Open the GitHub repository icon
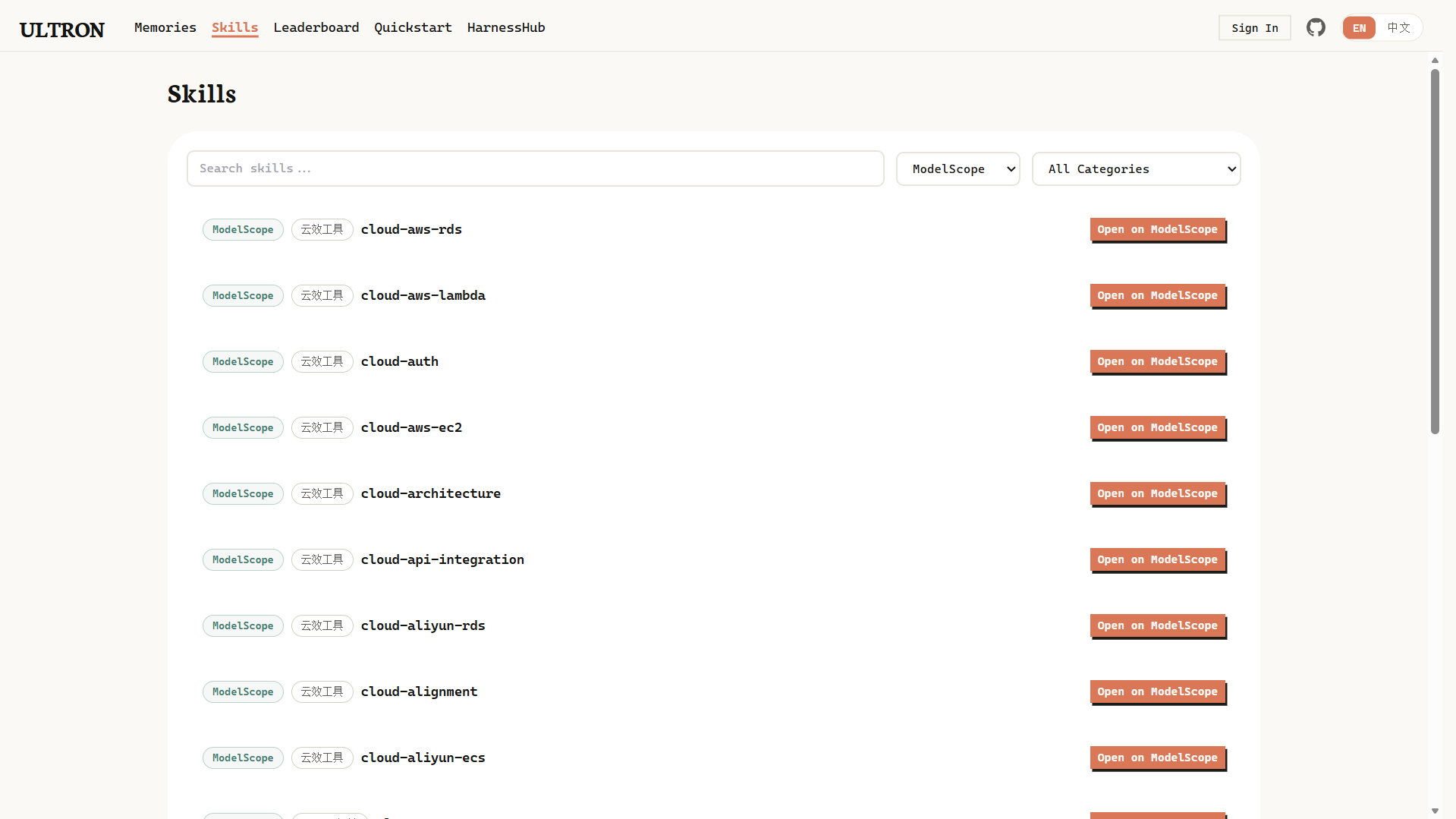 click(1316, 28)
